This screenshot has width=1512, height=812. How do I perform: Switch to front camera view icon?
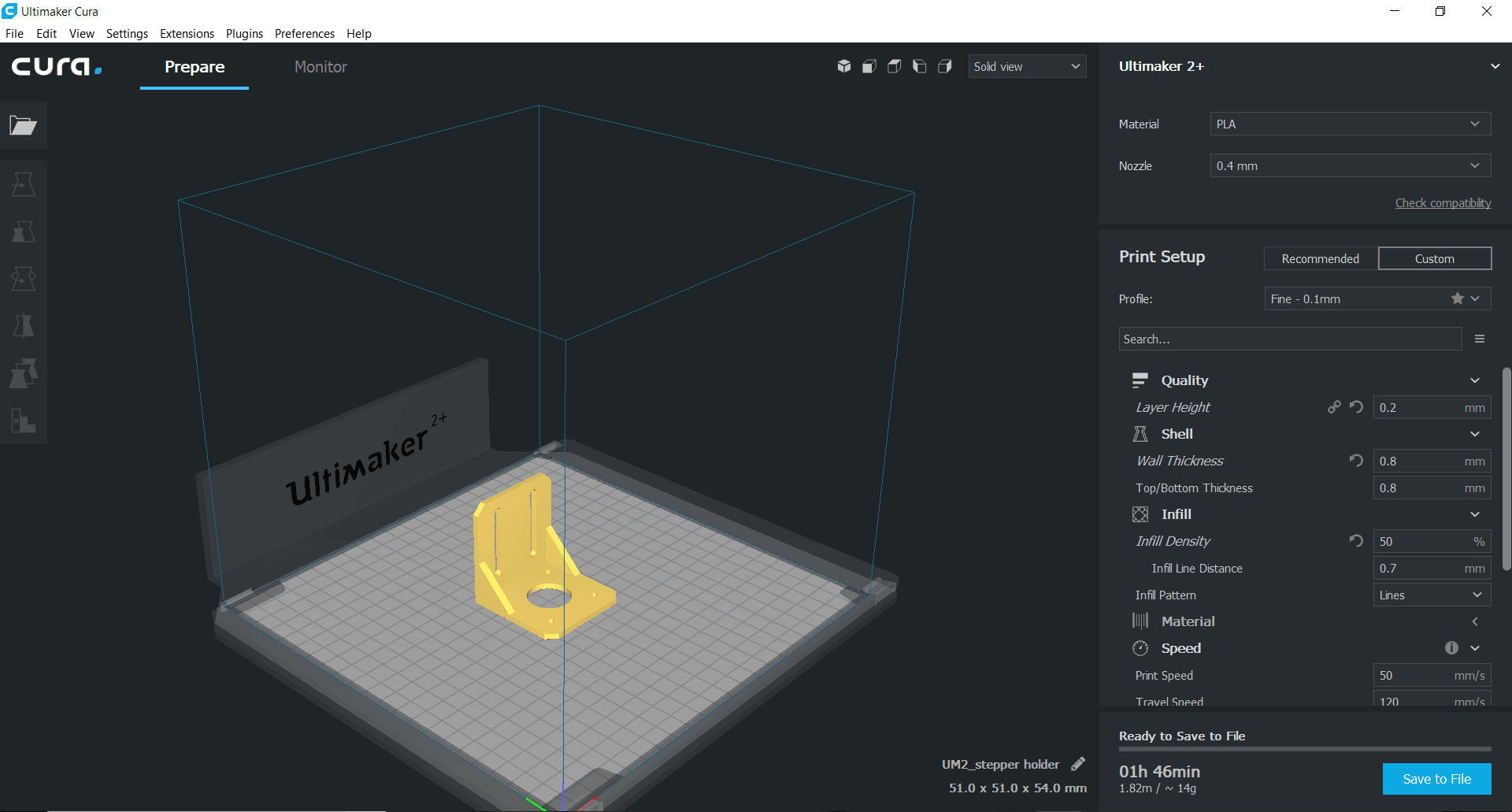[x=869, y=66]
